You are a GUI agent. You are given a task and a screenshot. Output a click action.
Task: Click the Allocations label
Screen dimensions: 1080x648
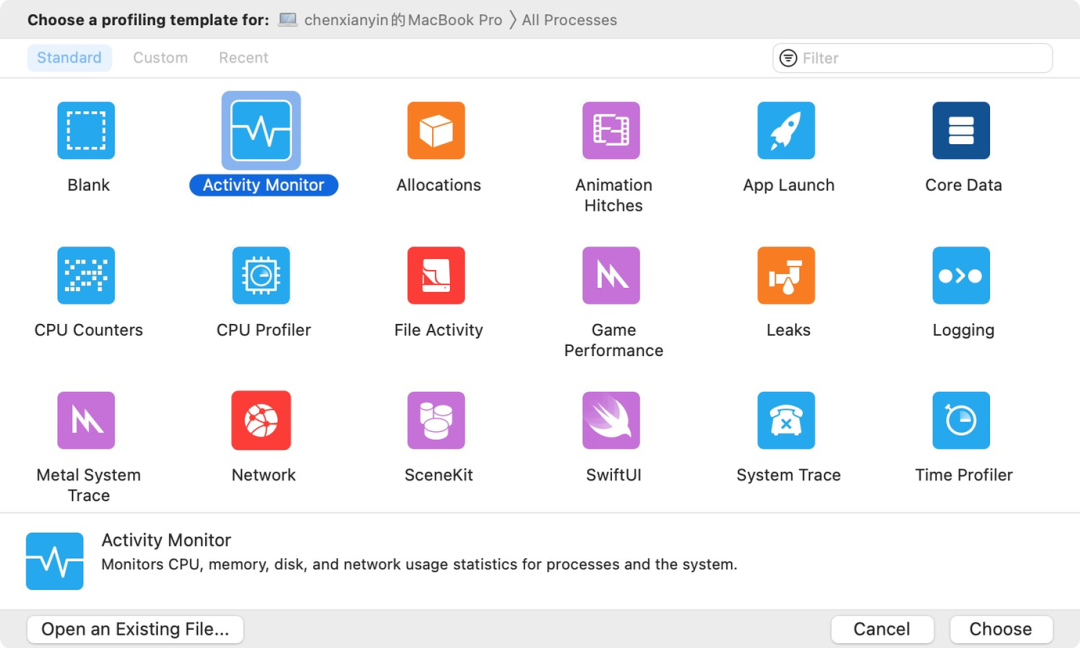pyautogui.click(x=439, y=185)
